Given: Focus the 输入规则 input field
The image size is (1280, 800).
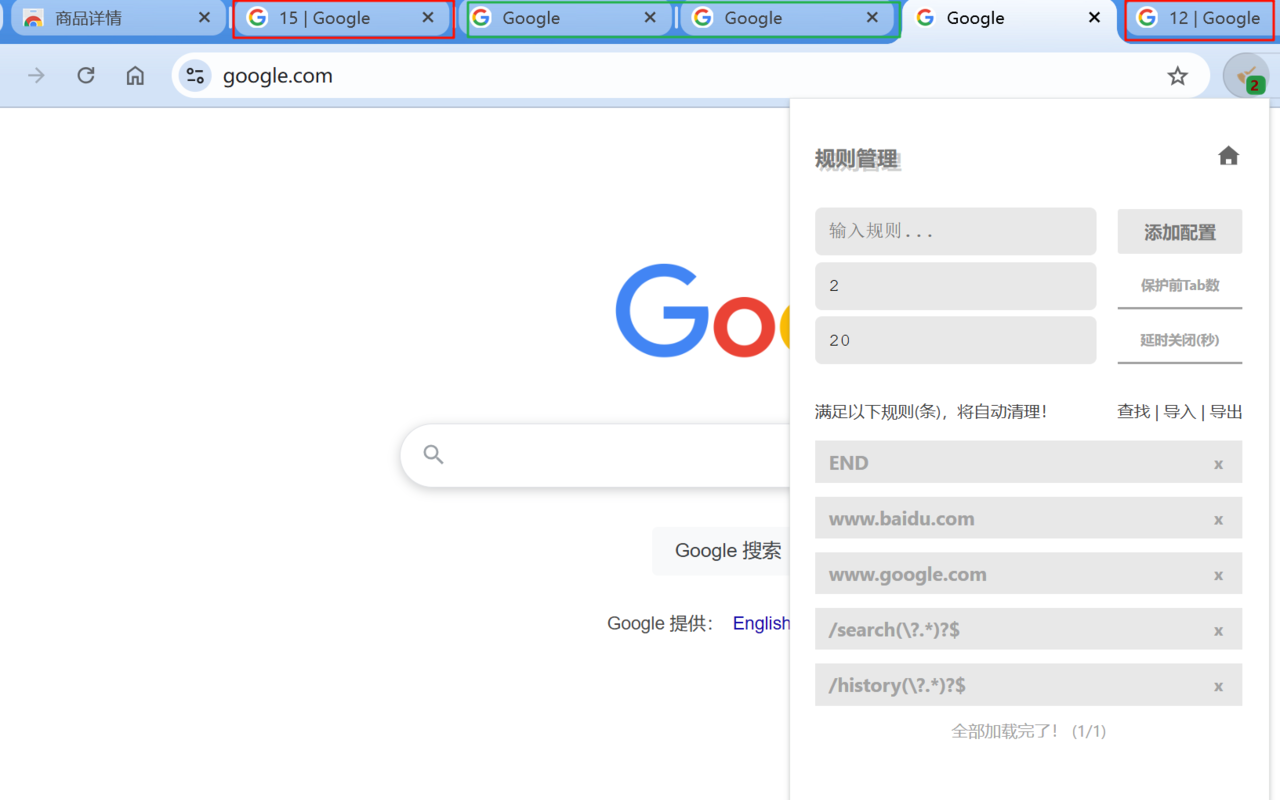Looking at the screenshot, I should [956, 231].
